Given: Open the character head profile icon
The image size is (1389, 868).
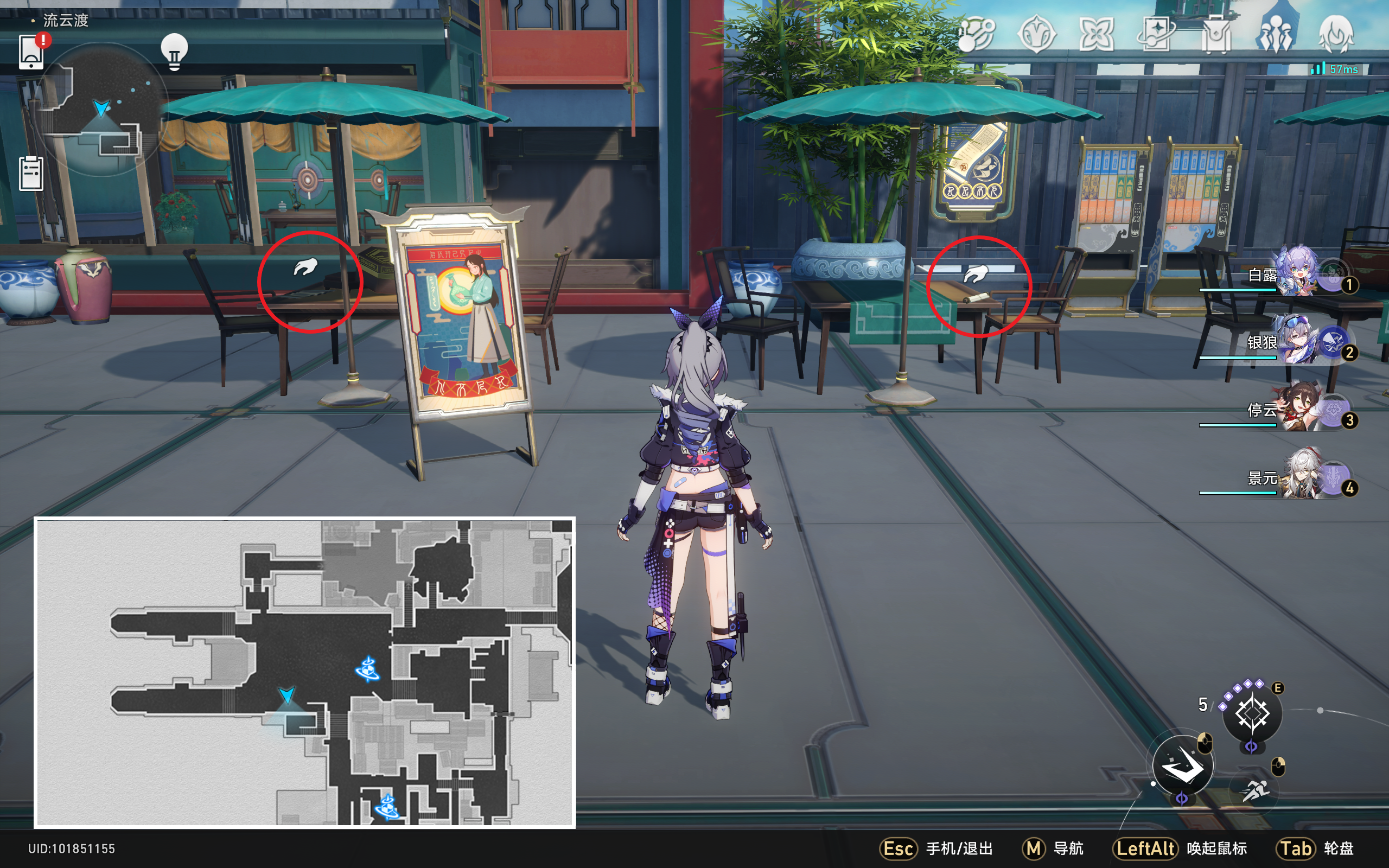Looking at the screenshot, I should click(1336, 34).
